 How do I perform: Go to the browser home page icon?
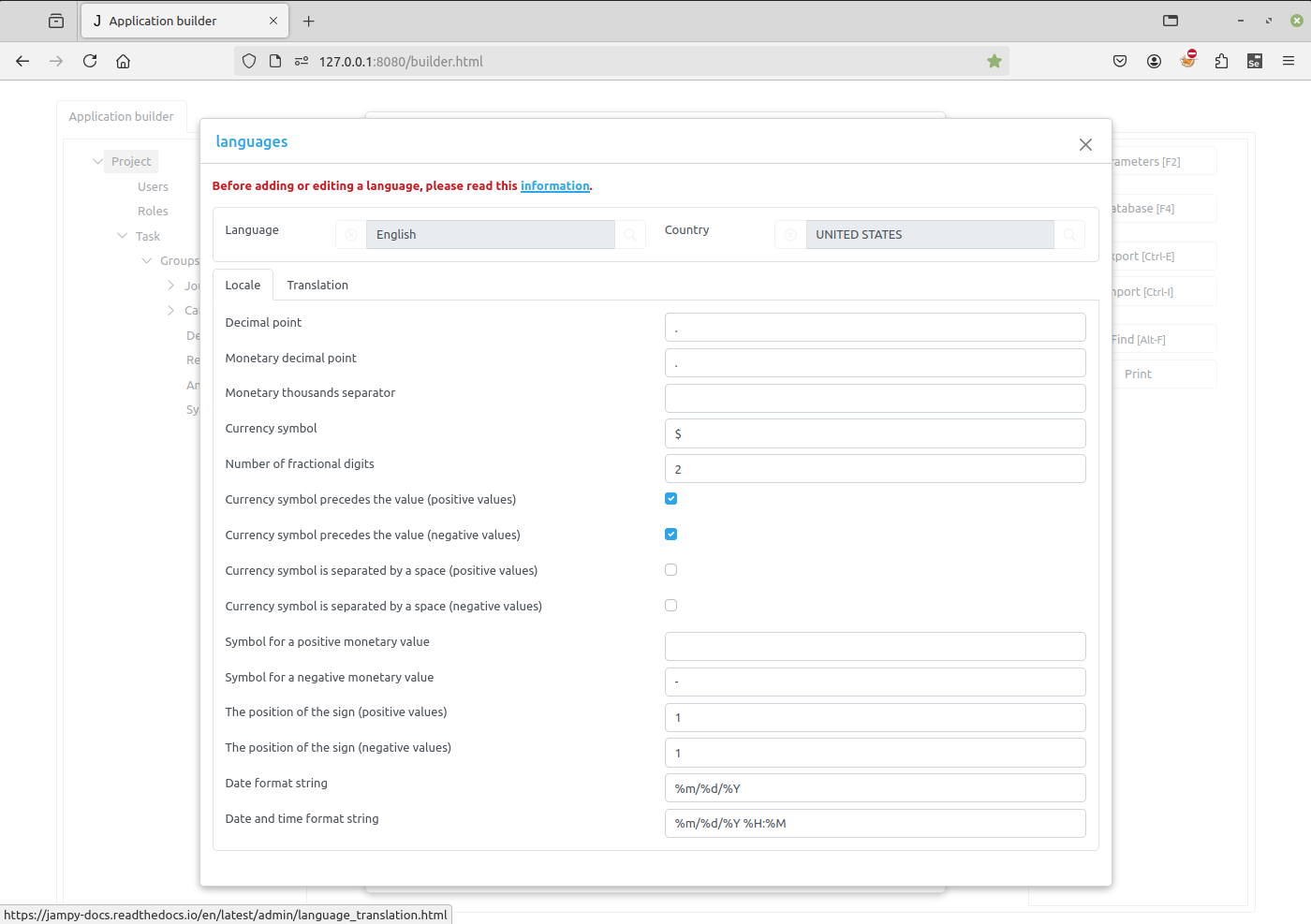coord(123,61)
